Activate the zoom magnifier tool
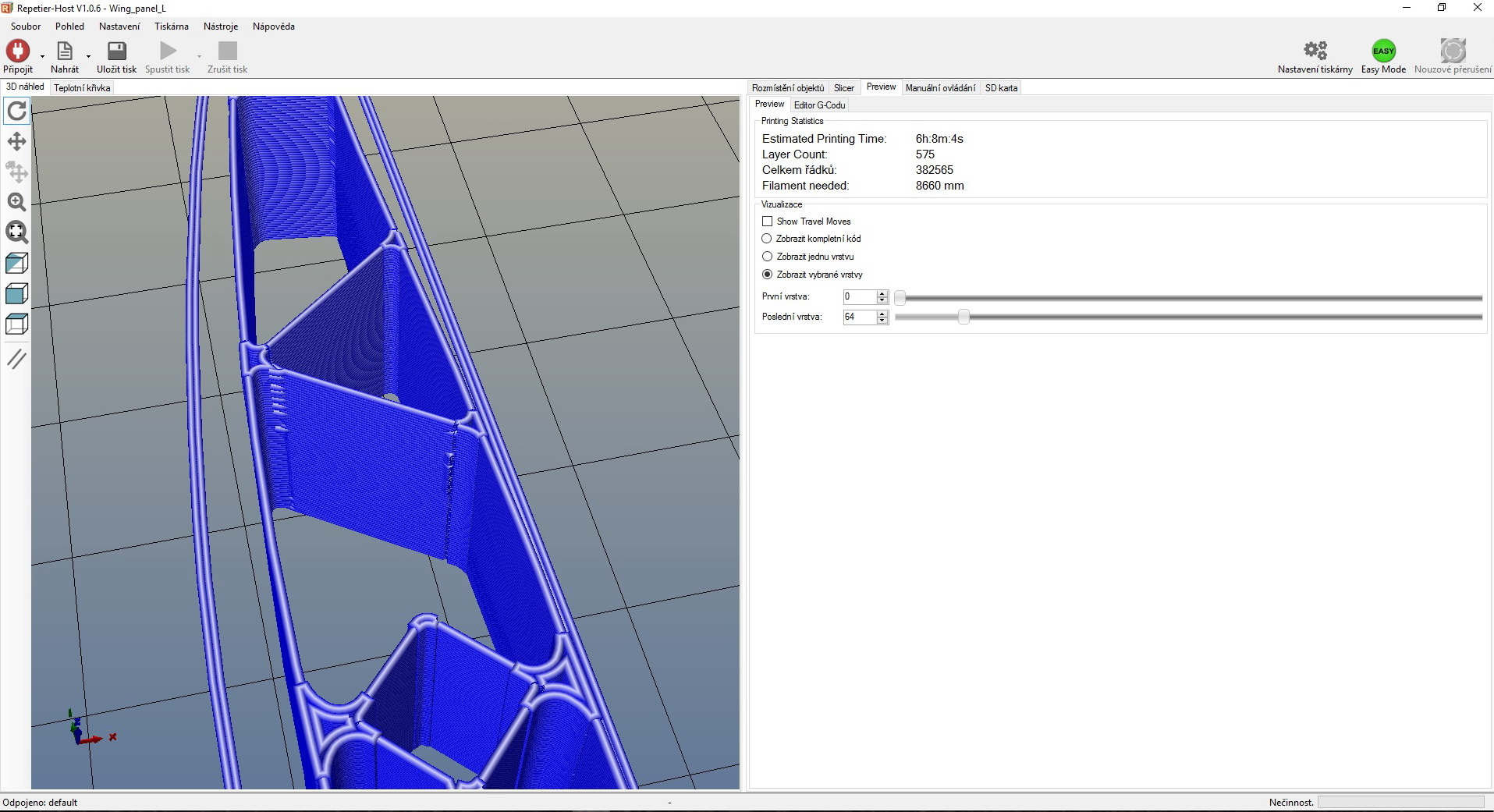The image size is (1494, 812). [x=16, y=202]
